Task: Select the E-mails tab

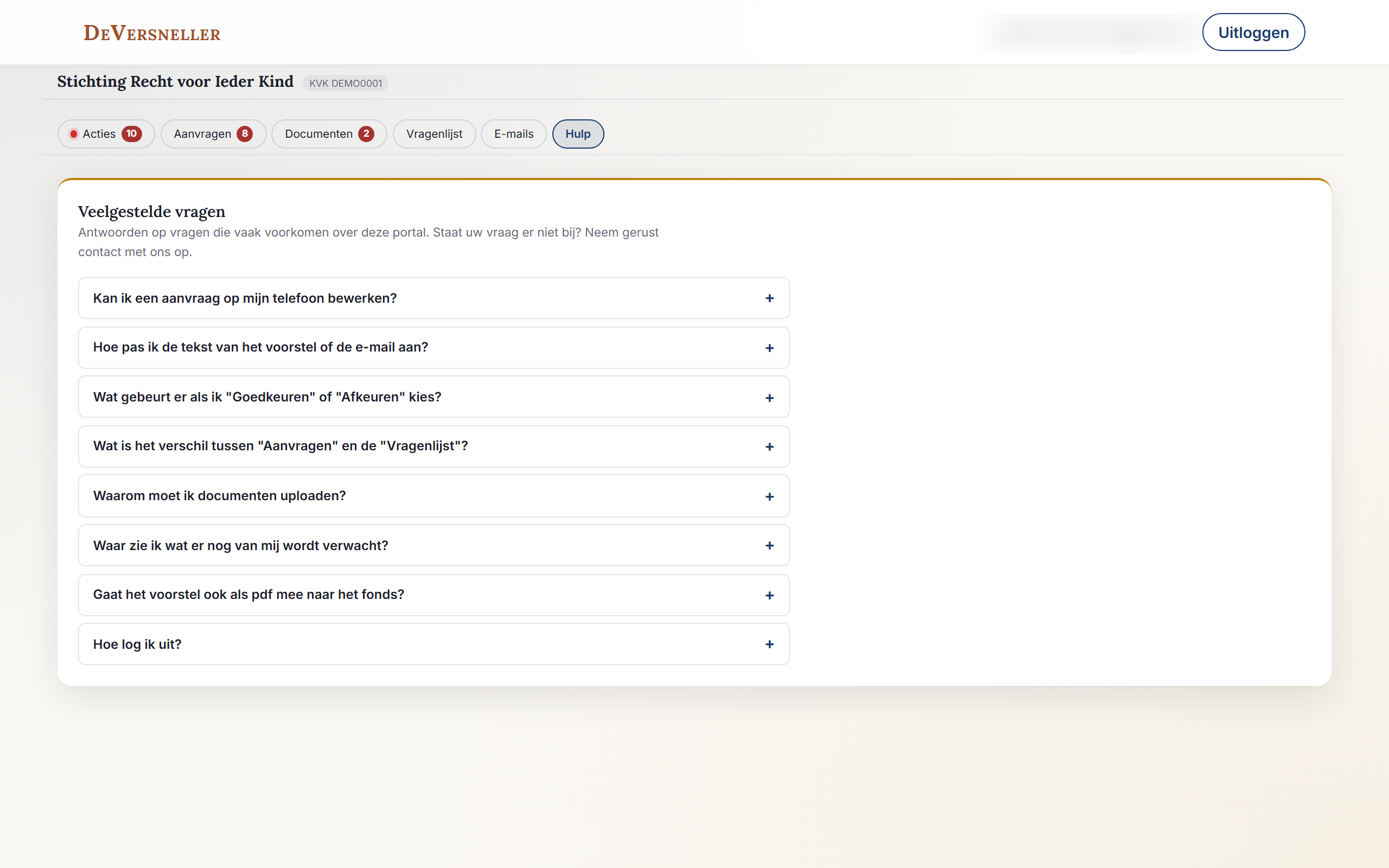Action: pos(514,134)
